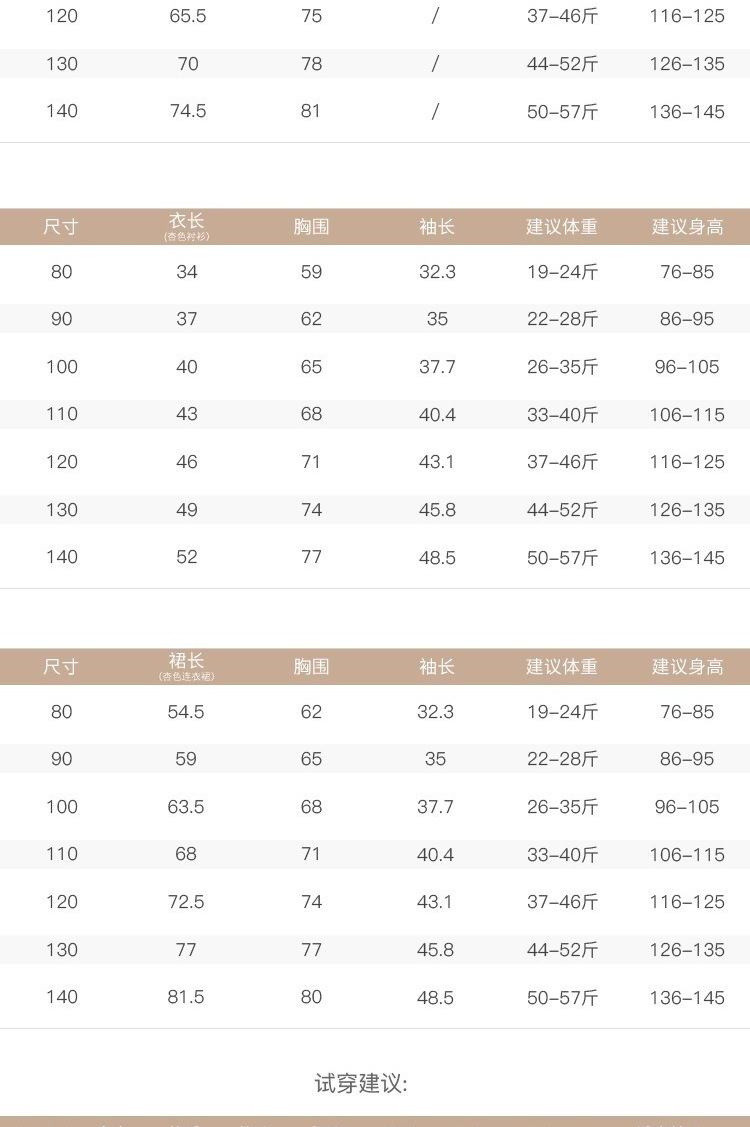Select the 试穿建议 heading text
Viewport: 750px width, 1127px height.
(361, 1083)
